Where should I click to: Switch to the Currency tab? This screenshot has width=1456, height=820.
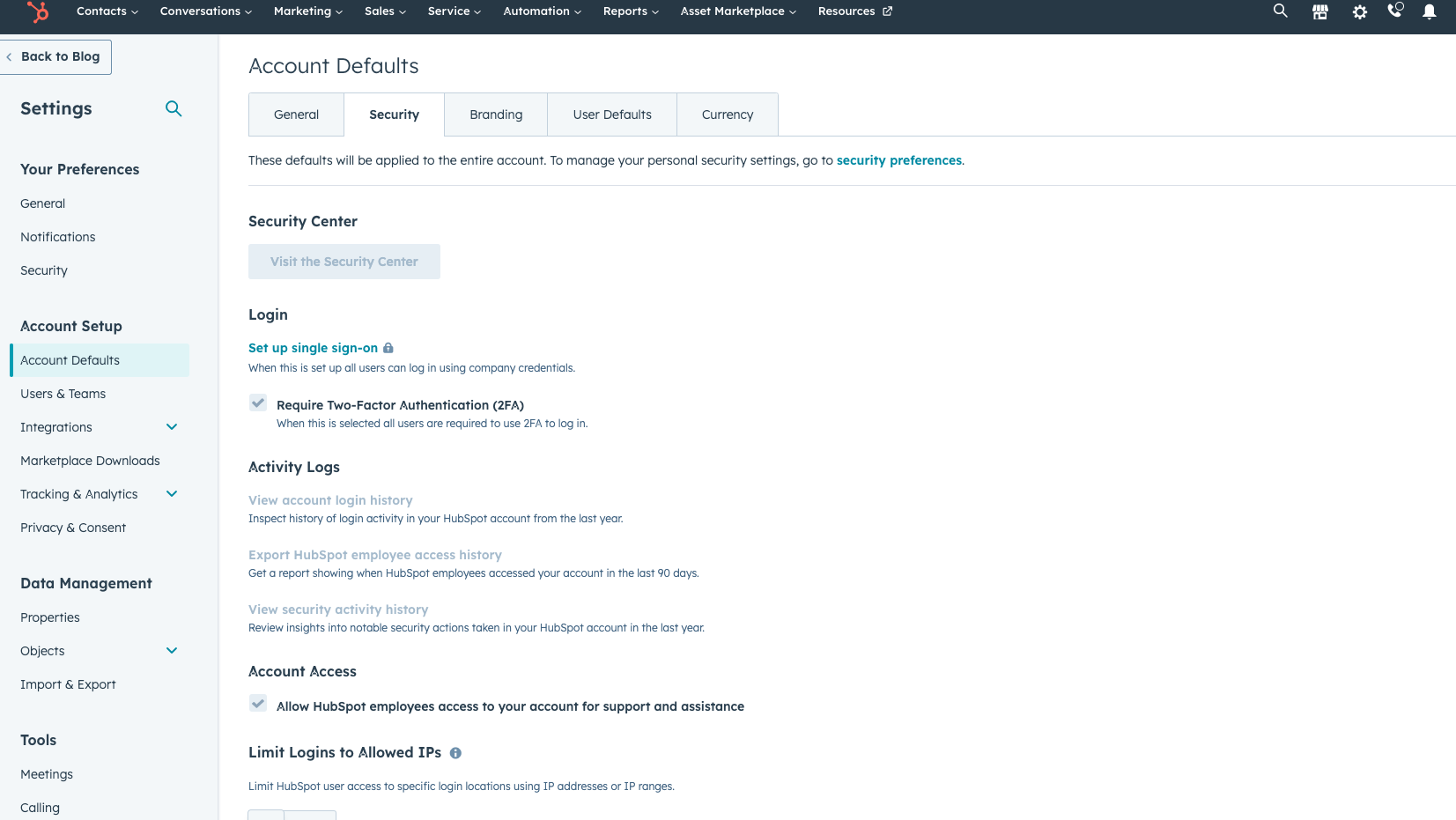pyautogui.click(x=728, y=115)
